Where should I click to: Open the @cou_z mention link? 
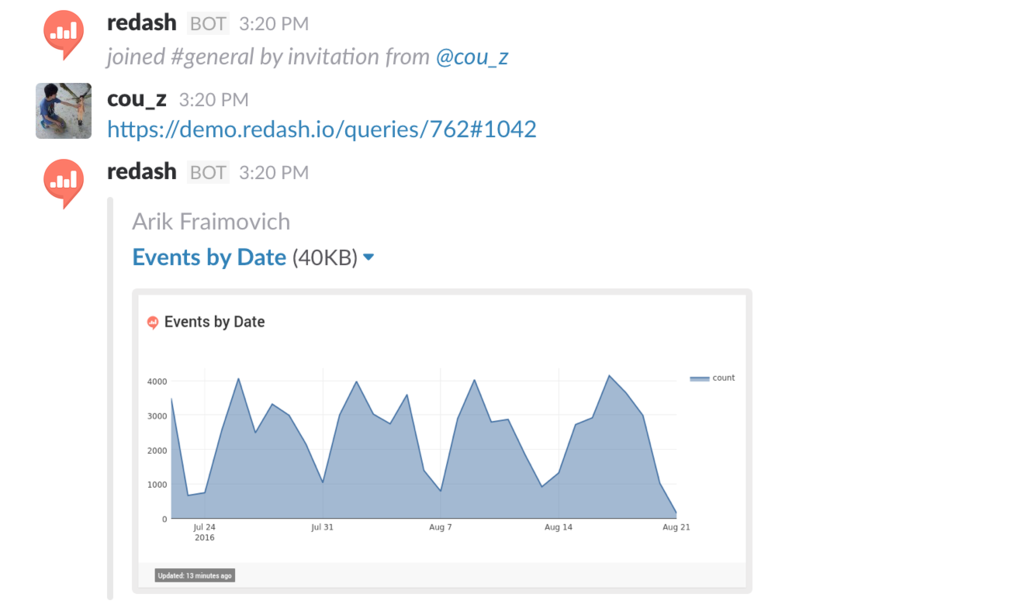coord(472,57)
